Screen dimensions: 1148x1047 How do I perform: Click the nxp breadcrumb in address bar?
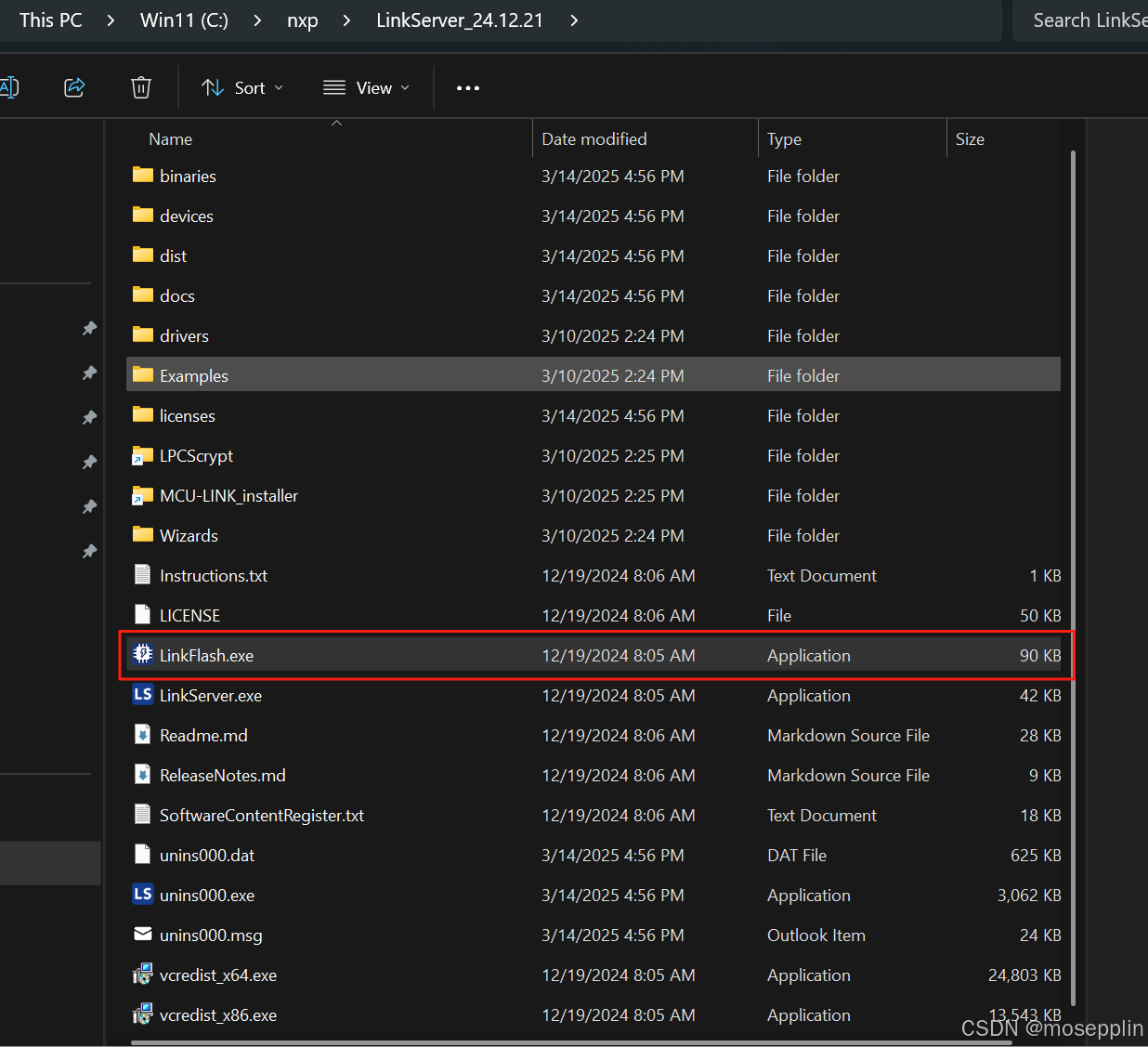coord(303,20)
